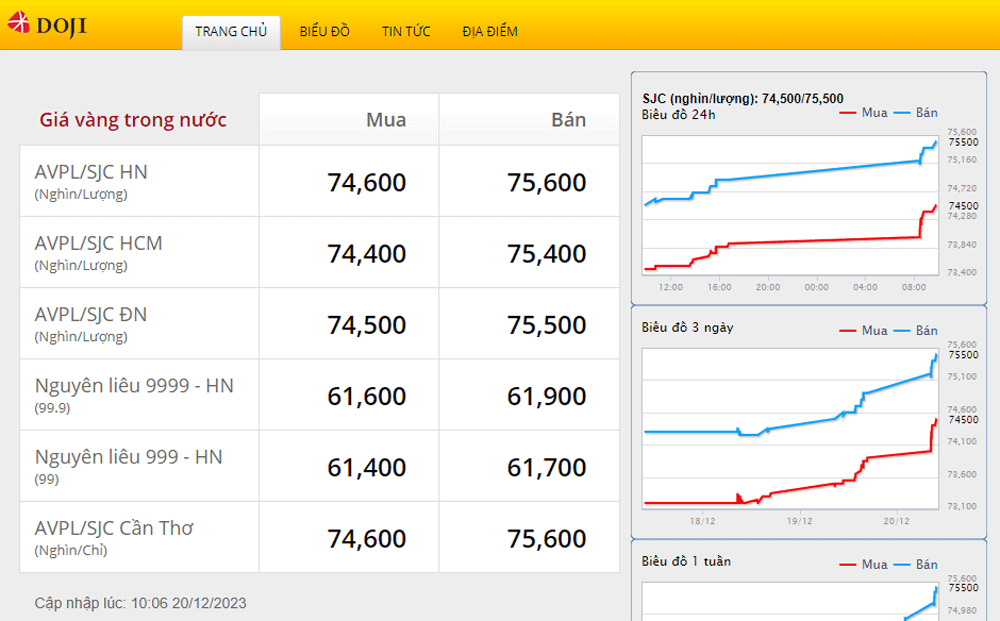Click the 08:00 tick on the 24h chart axis
The image size is (1000, 621).
(914, 288)
